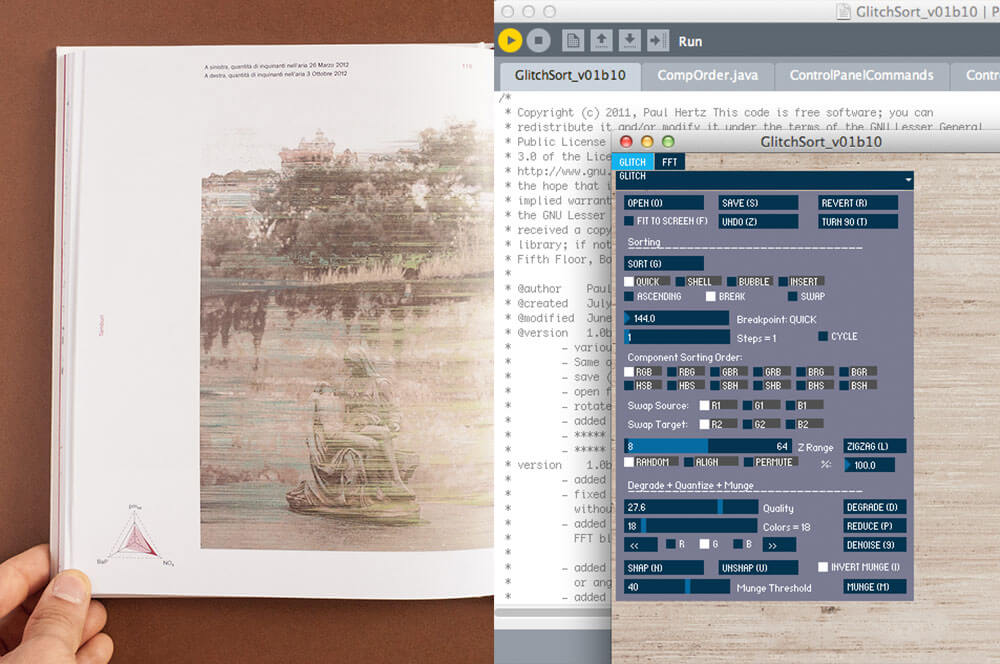1000x664 pixels.
Task: Export the application with the right-arrow icon
Action: coord(658,41)
